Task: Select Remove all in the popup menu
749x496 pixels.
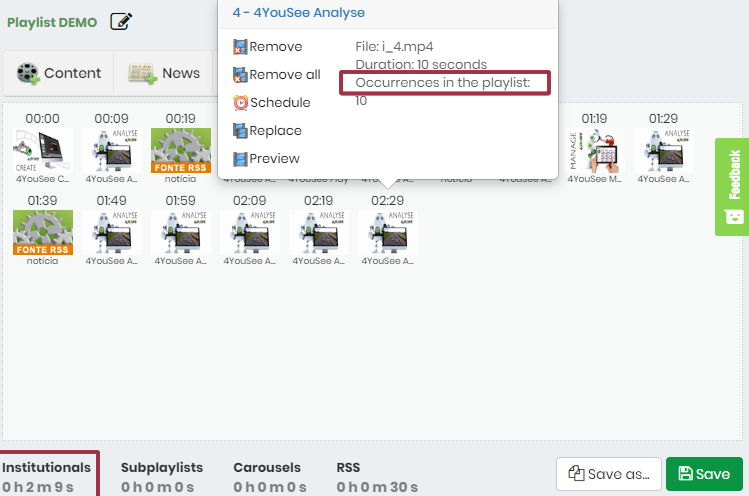Action: (277, 75)
